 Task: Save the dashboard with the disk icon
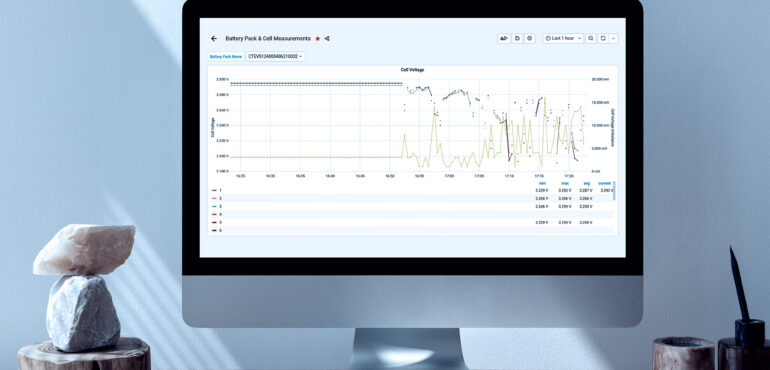(x=517, y=38)
